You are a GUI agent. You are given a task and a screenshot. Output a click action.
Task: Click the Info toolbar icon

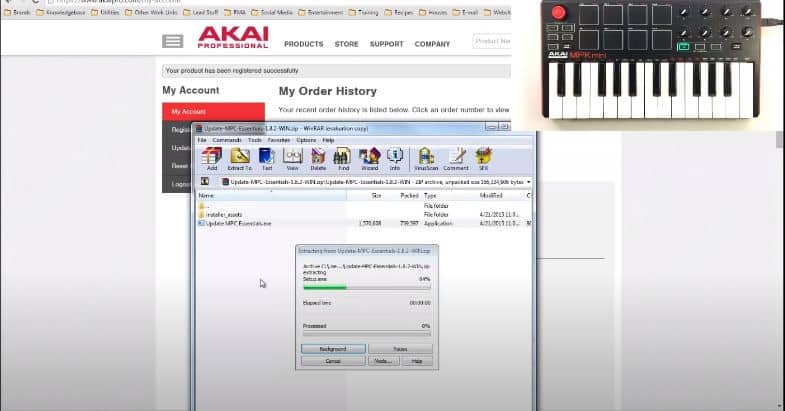[x=395, y=159]
